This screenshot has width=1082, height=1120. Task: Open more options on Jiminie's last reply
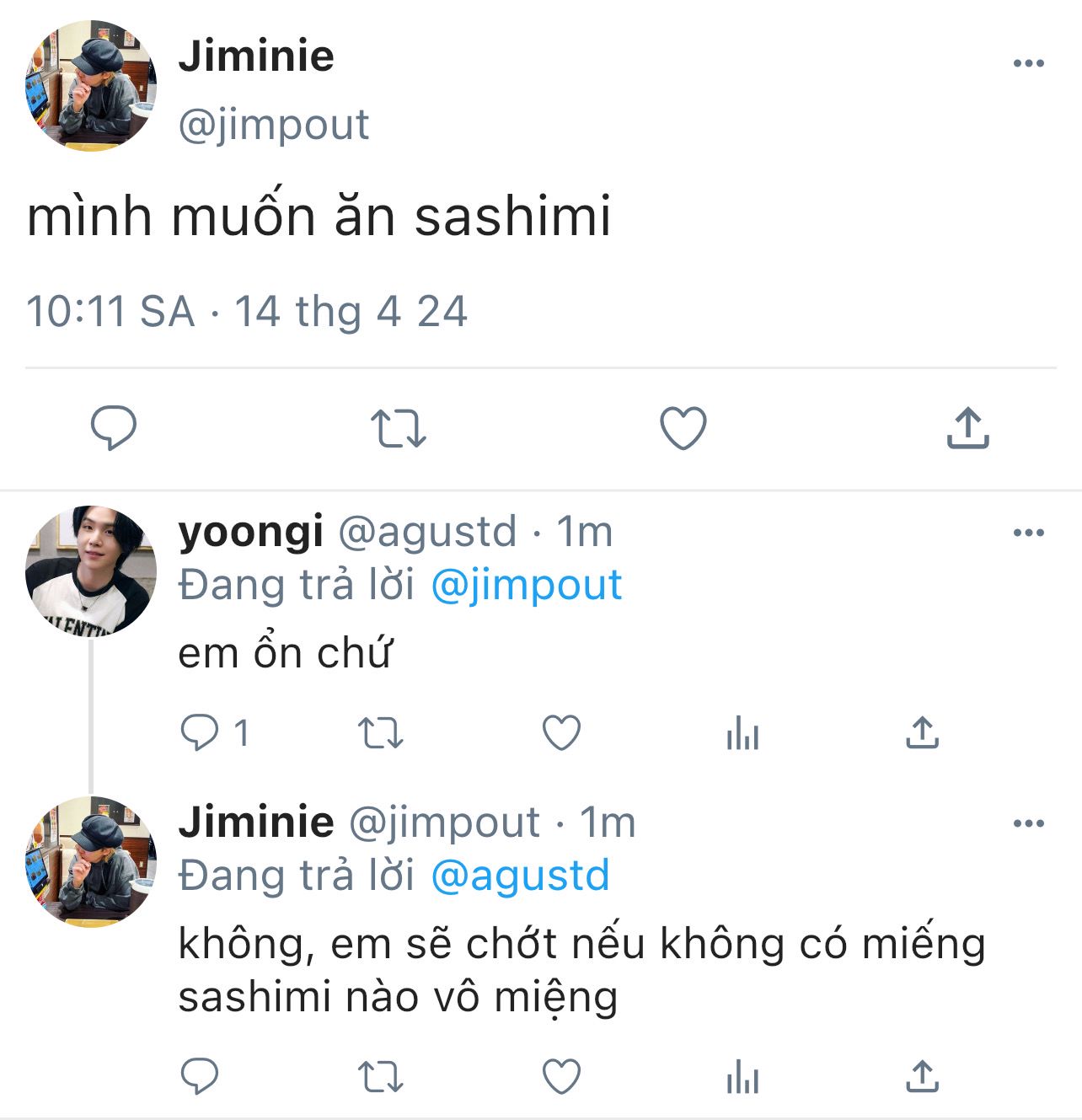[1028, 823]
